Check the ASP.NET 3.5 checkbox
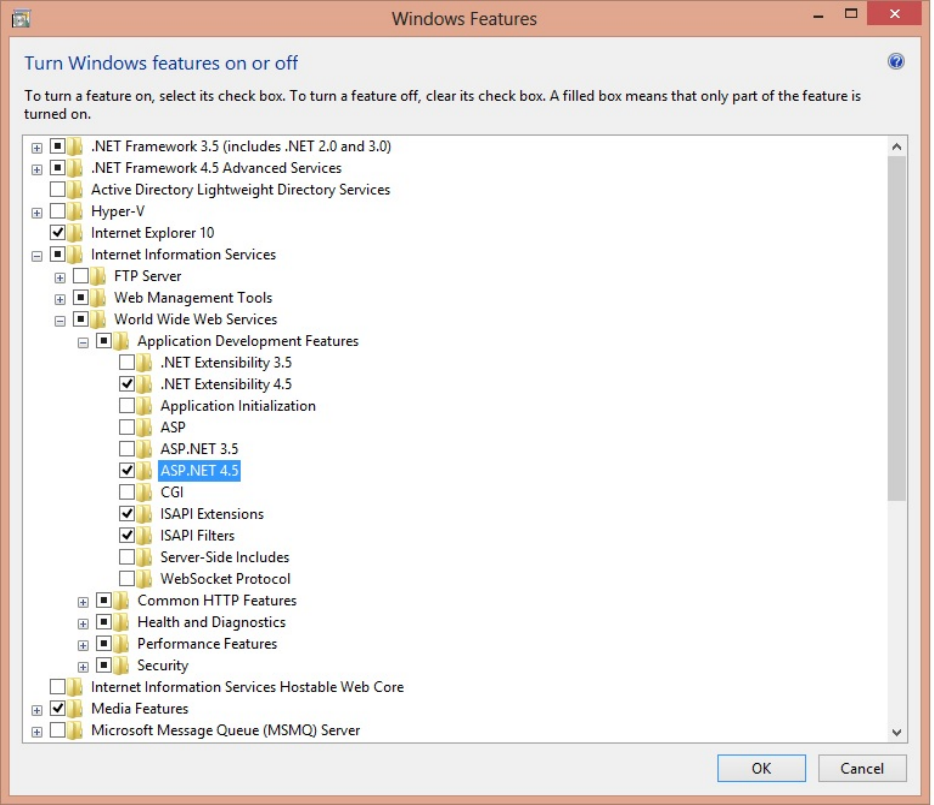The image size is (934, 805). tap(127, 449)
